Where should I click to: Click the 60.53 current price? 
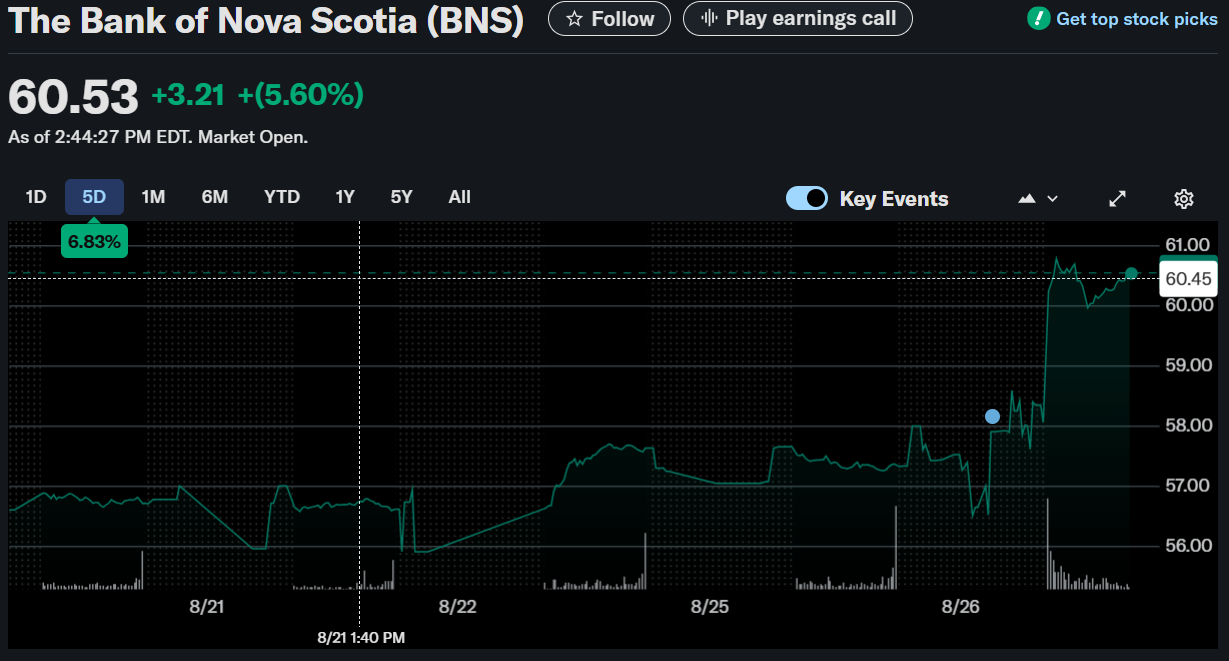(73, 97)
